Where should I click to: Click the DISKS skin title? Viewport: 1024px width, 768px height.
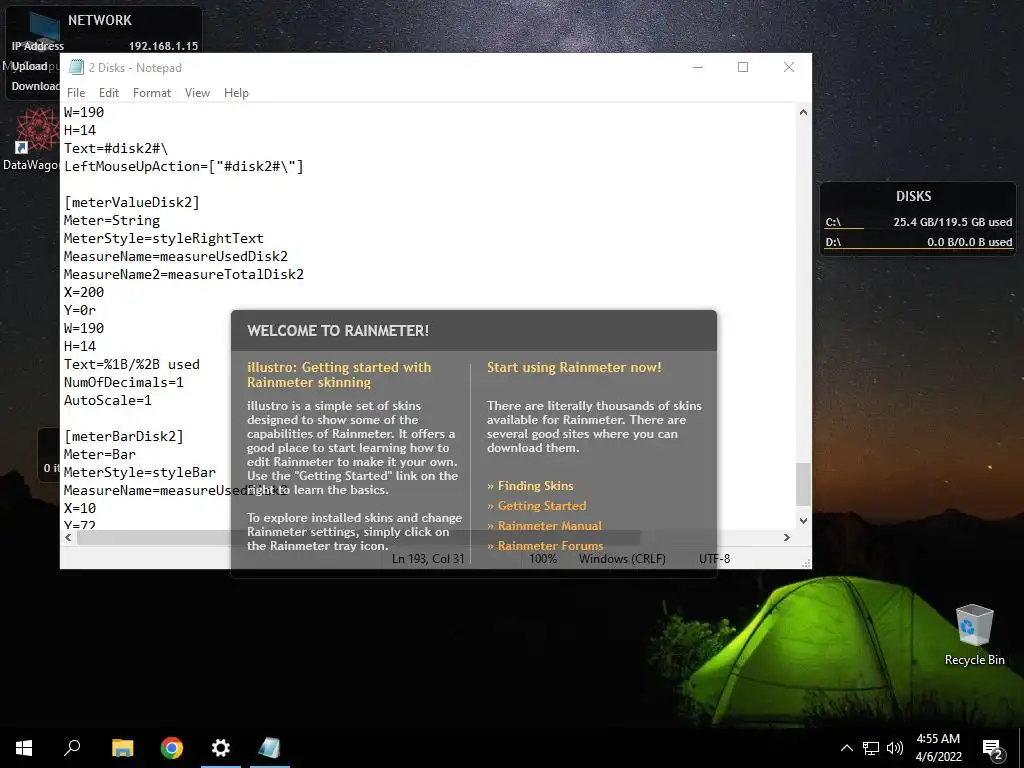click(x=914, y=196)
